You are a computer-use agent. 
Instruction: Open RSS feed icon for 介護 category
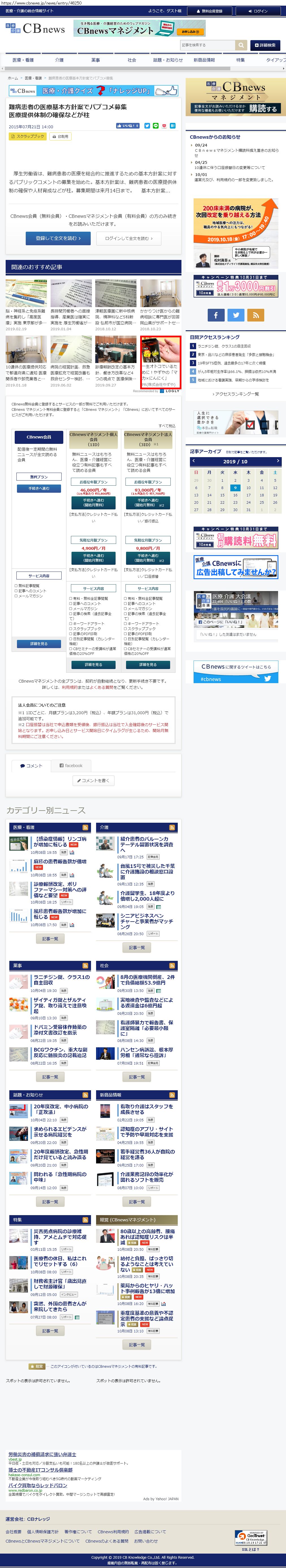172,828
